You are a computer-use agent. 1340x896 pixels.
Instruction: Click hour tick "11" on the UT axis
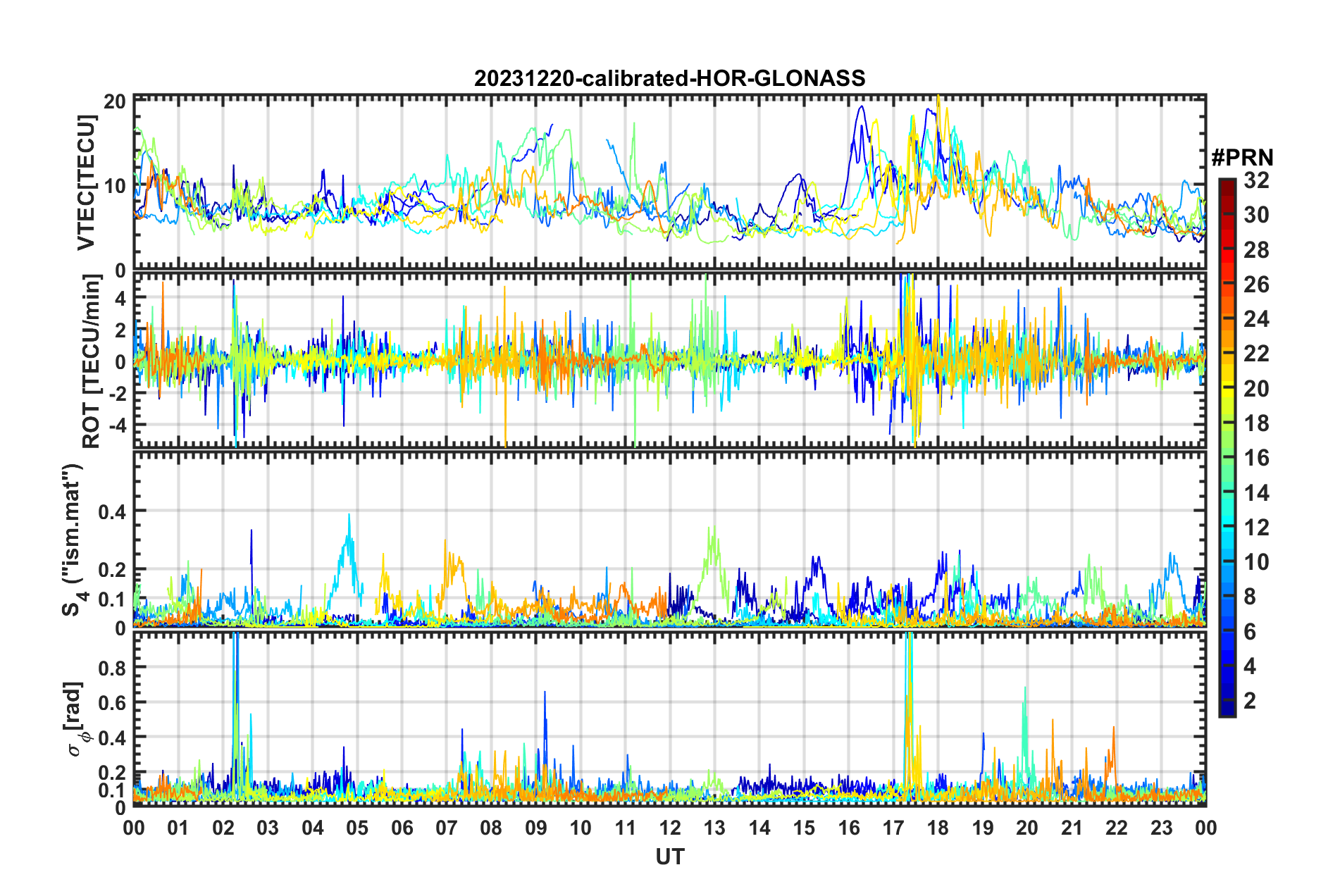[x=626, y=828]
